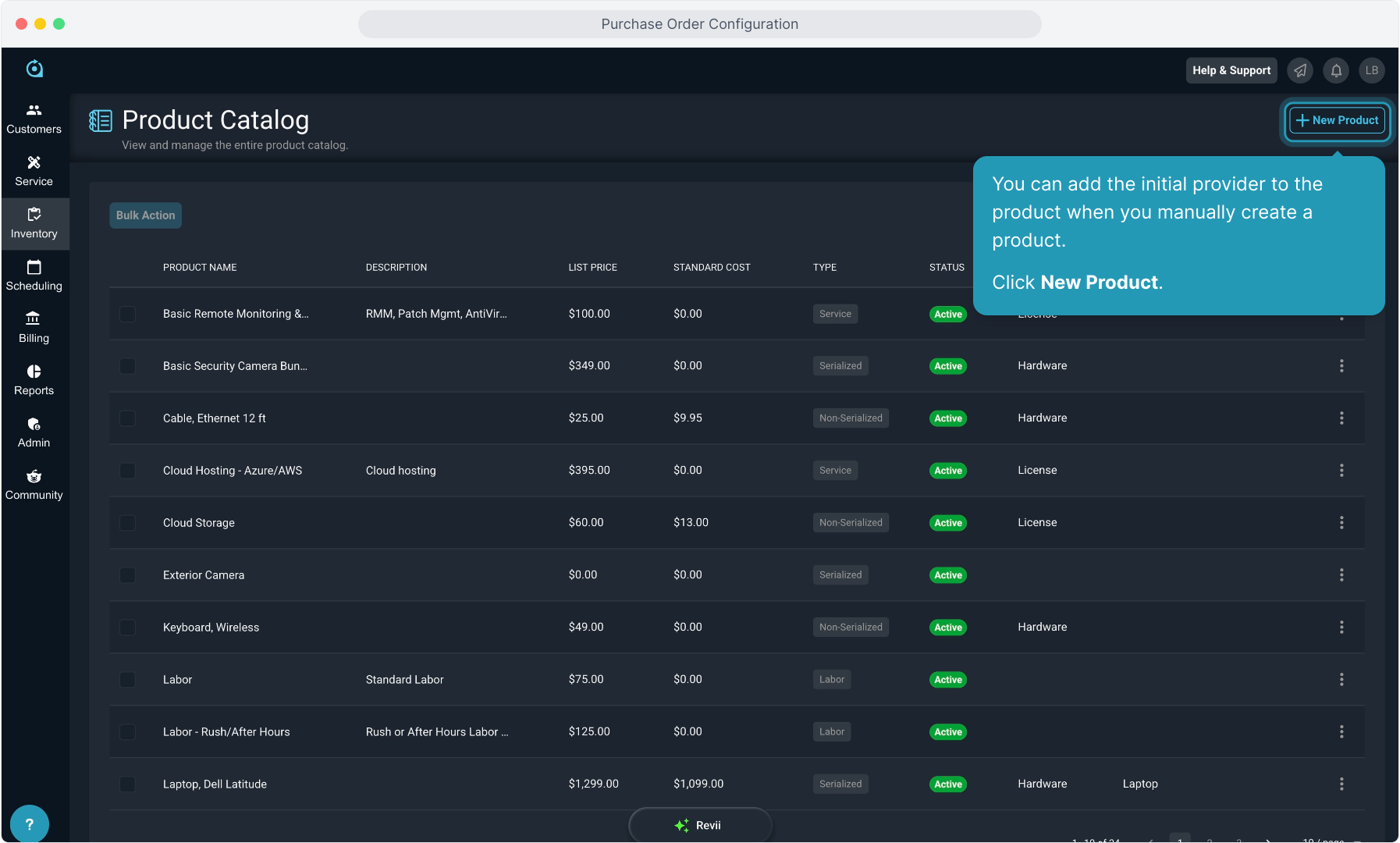Click the New Product button
Image resolution: width=1400 pixels, height=843 pixels.
(x=1337, y=120)
